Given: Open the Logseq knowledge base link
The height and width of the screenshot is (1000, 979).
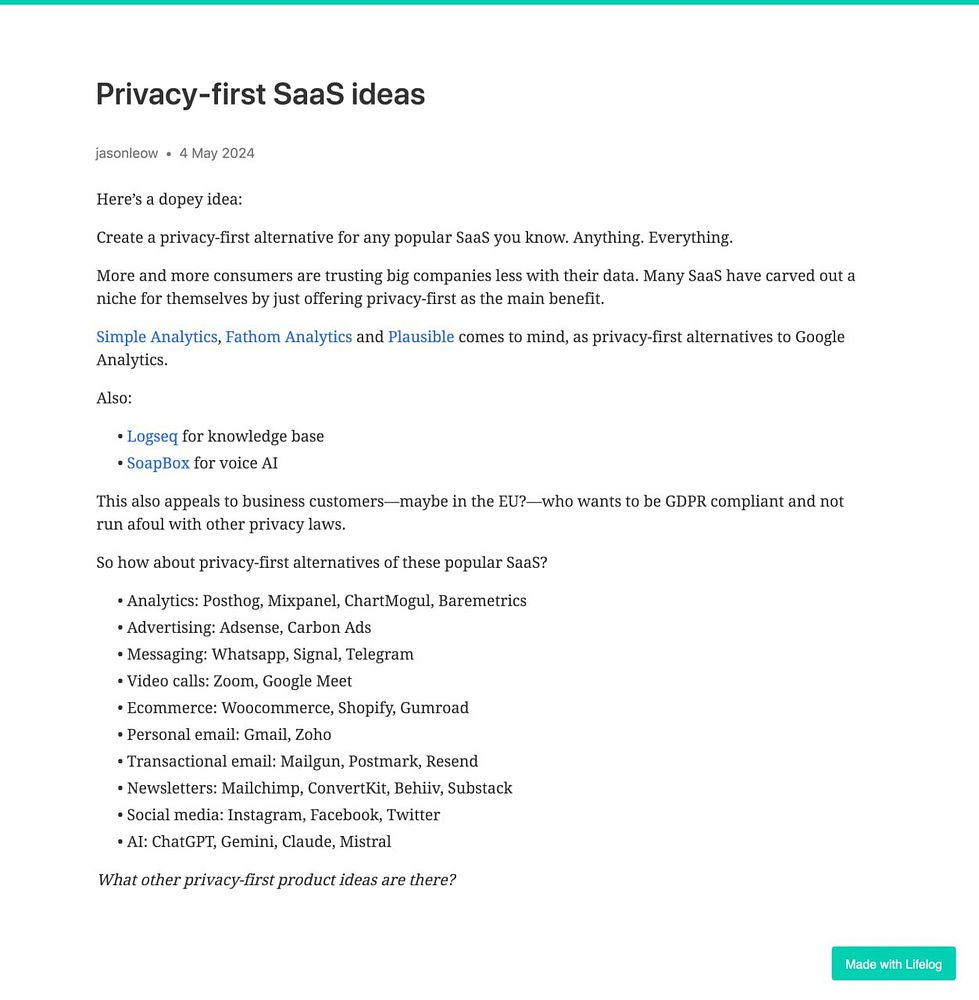Looking at the screenshot, I should tap(152, 436).
